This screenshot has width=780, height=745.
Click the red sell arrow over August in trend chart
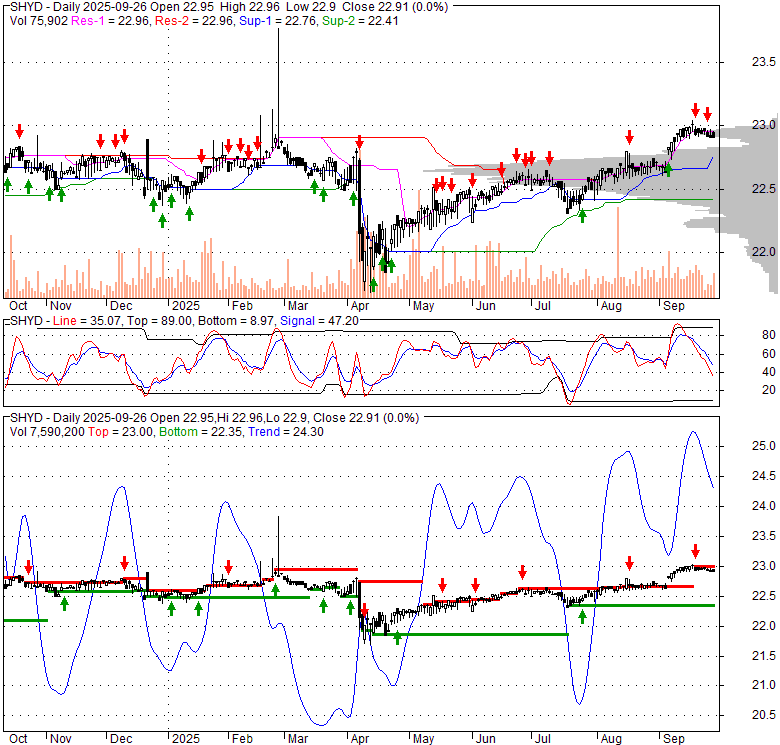(x=629, y=563)
